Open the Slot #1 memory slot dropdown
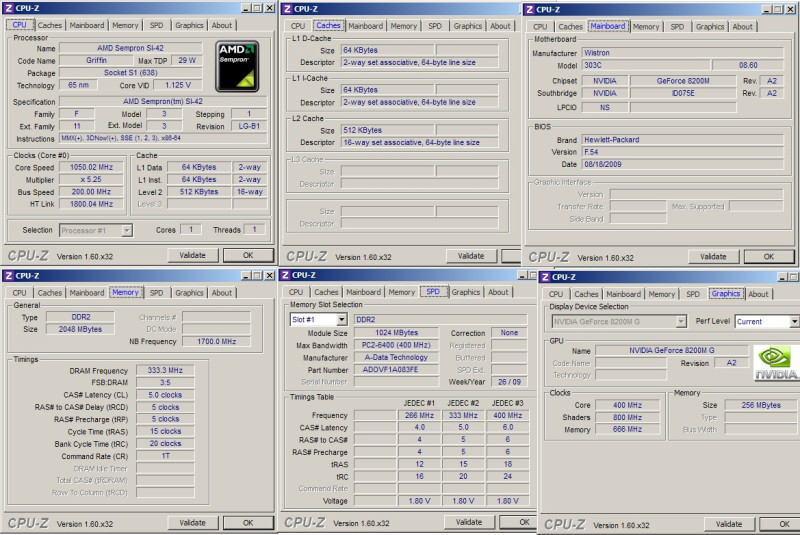Viewport: 800px width, 535px height. click(342, 320)
